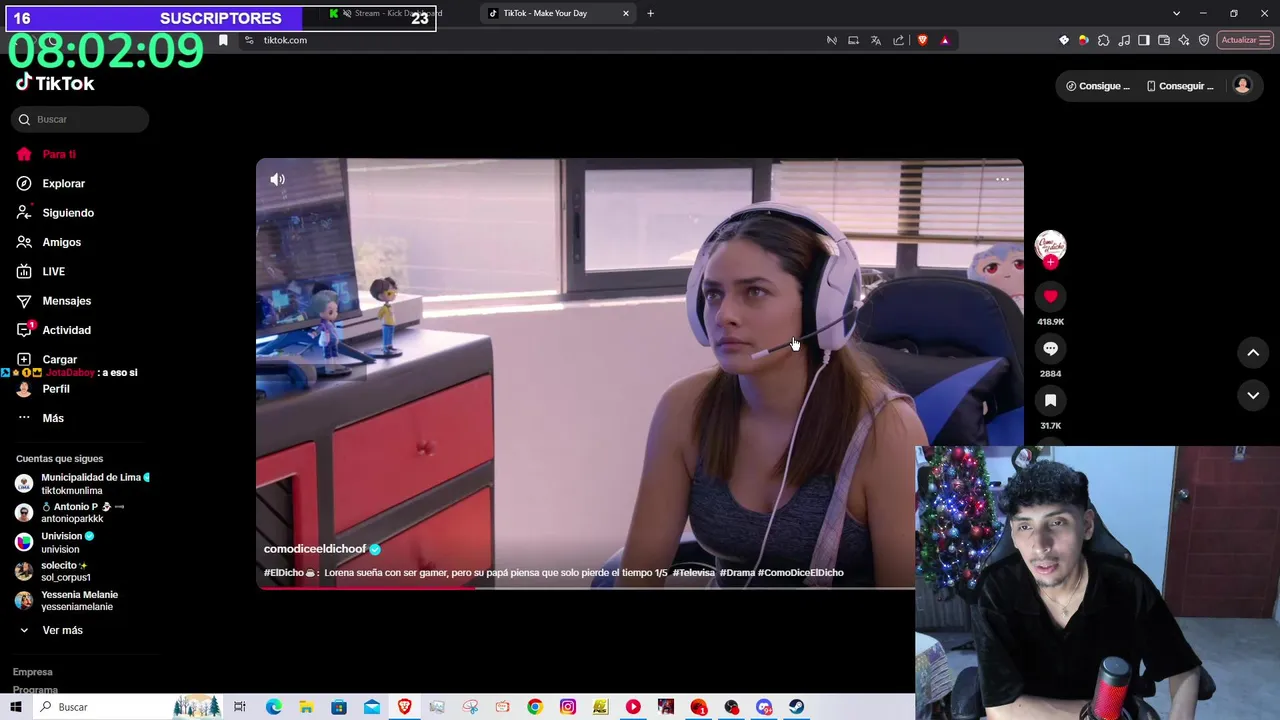Open the #ElDicho hashtag

[x=284, y=573]
